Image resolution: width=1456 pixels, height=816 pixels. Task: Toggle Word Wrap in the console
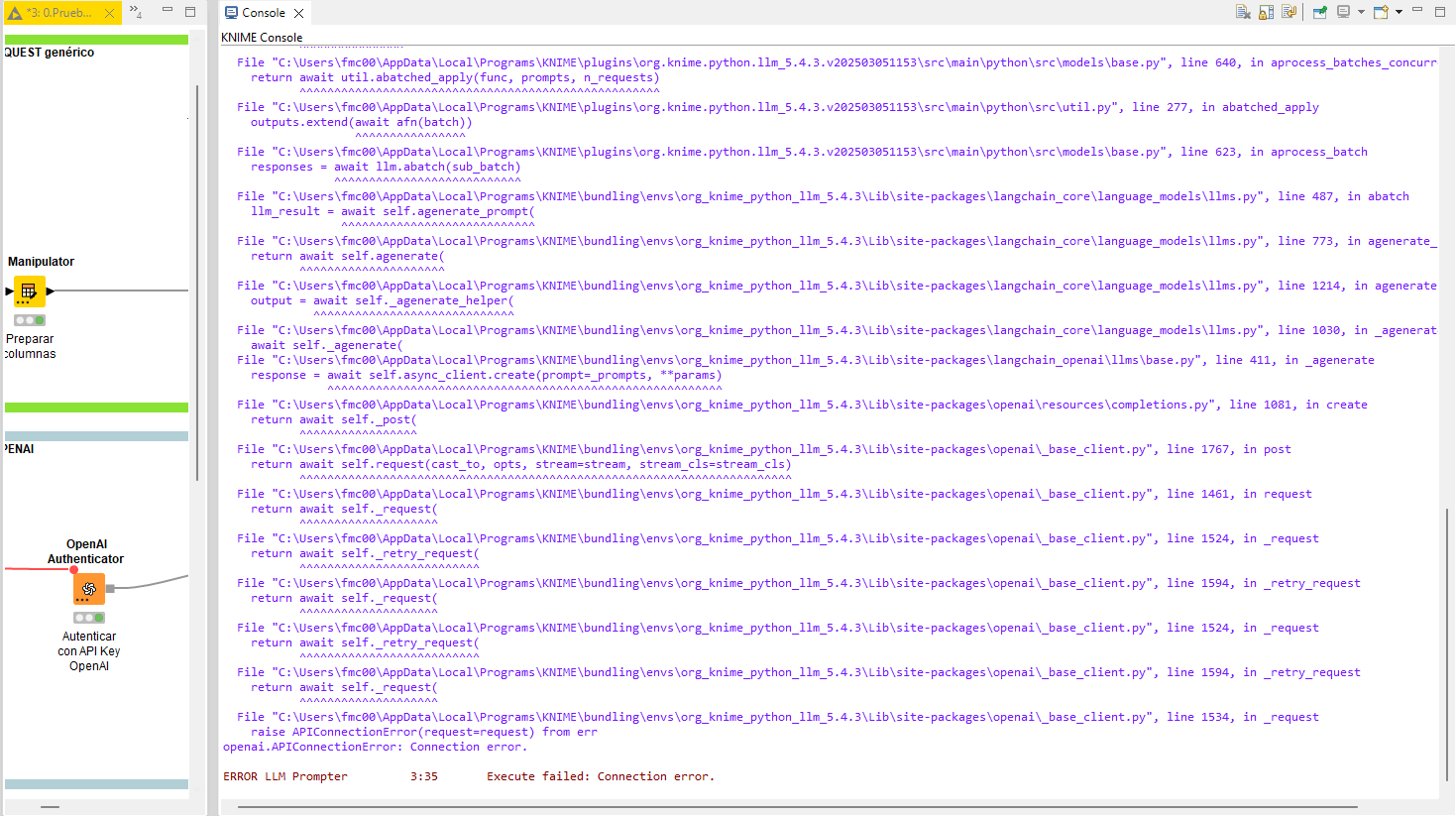(1288, 12)
